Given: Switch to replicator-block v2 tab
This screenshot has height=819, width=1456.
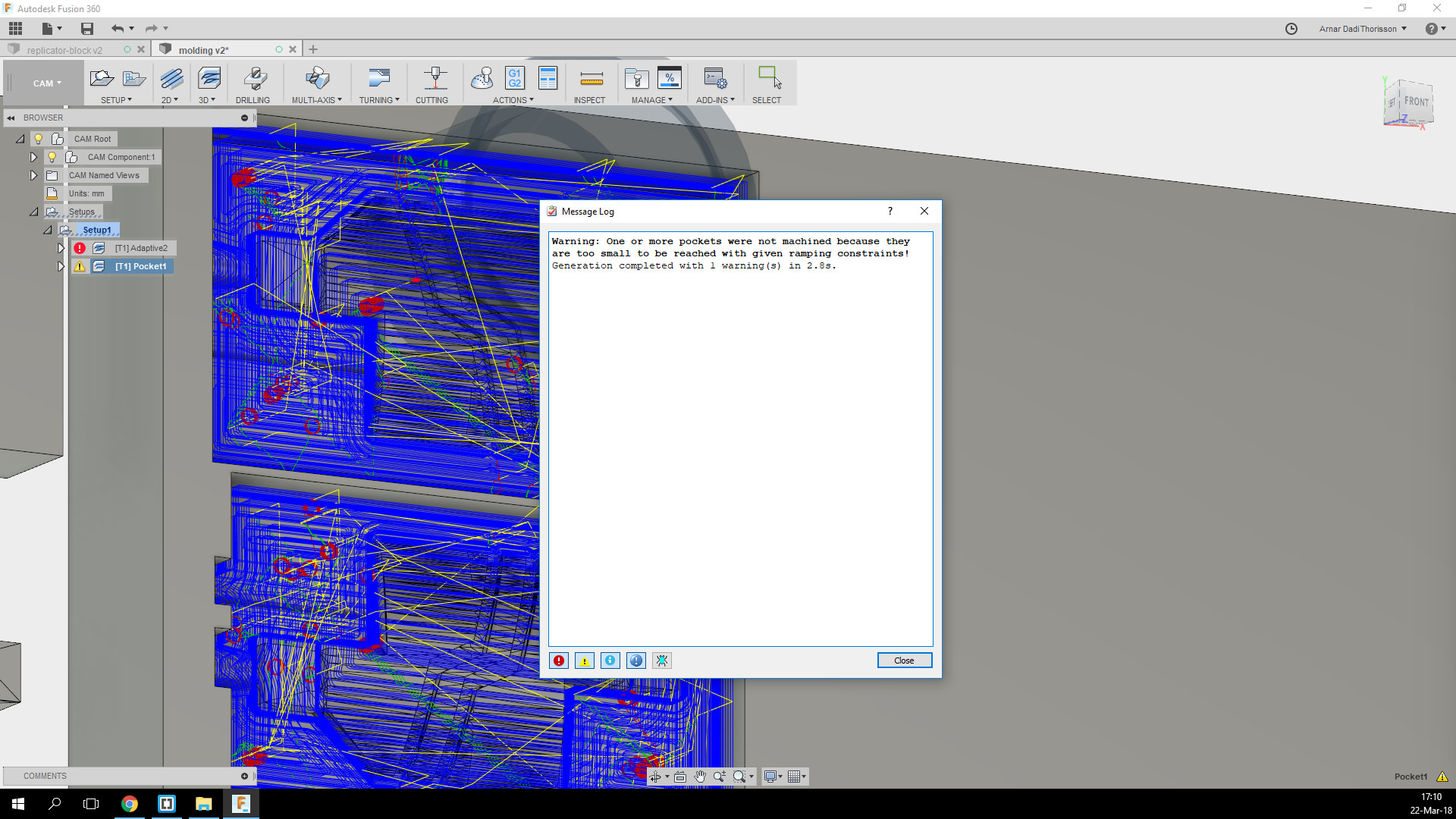Looking at the screenshot, I should [64, 50].
